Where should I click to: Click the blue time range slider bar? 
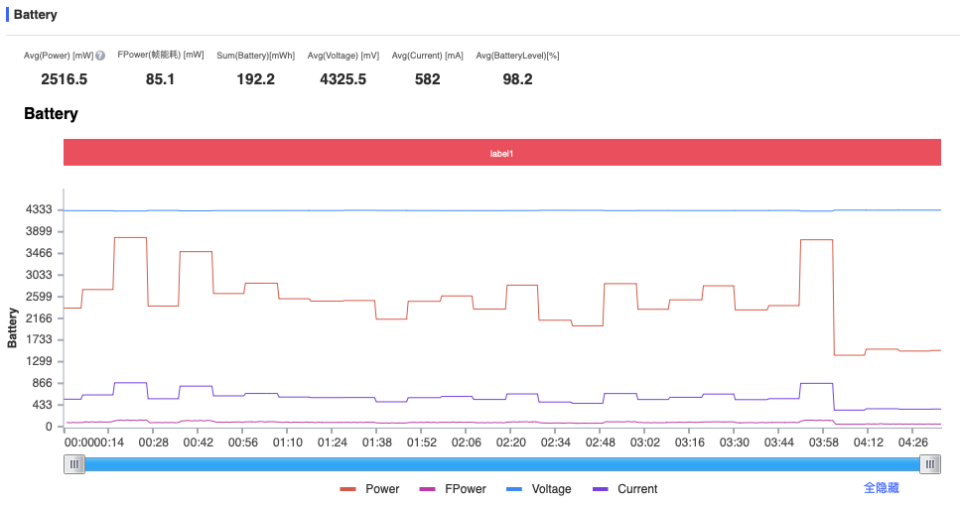point(502,465)
